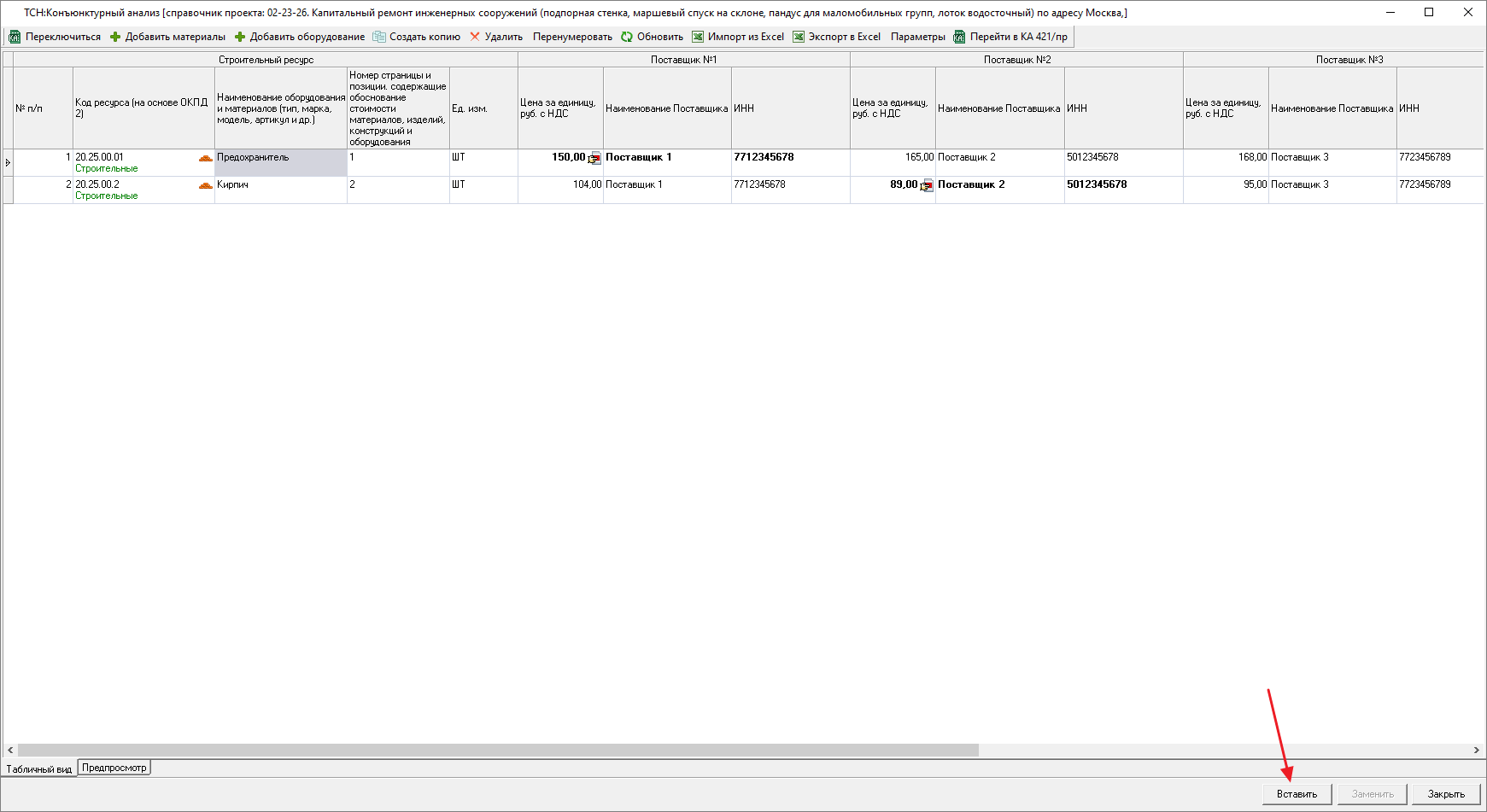Click the horizontal scrollbar right arrow
This screenshot has height=812, width=1487.
click(1476, 750)
